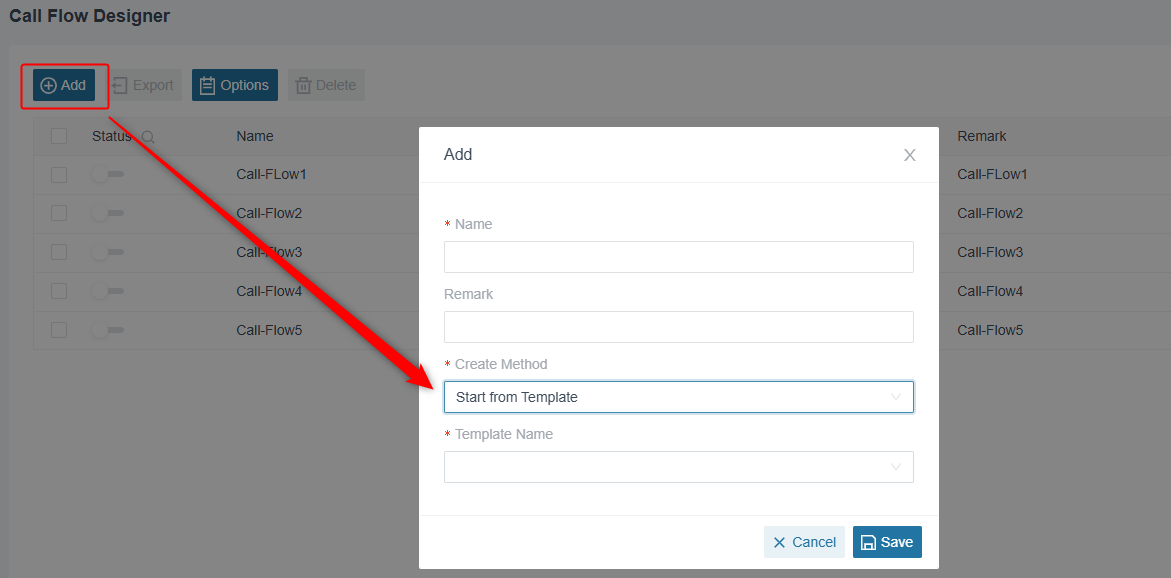Screen dimensions: 1171x578
Task: Select Call-Flow5 in Name column
Action: tap(269, 330)
